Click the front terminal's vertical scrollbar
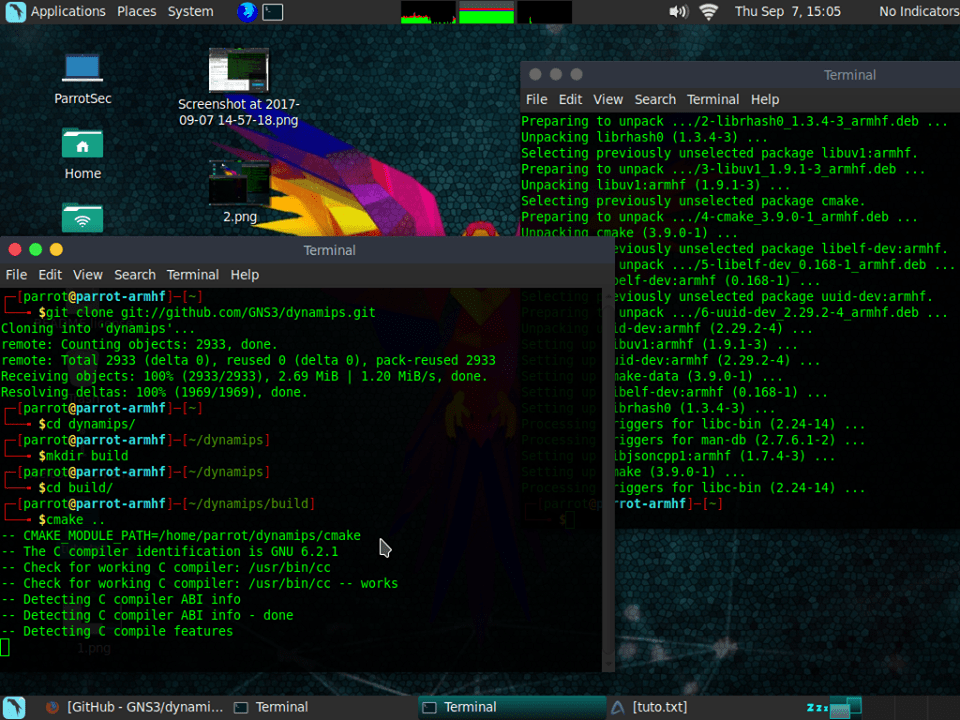This screenshot has height=720, width=960. click(x=609, y=479)
